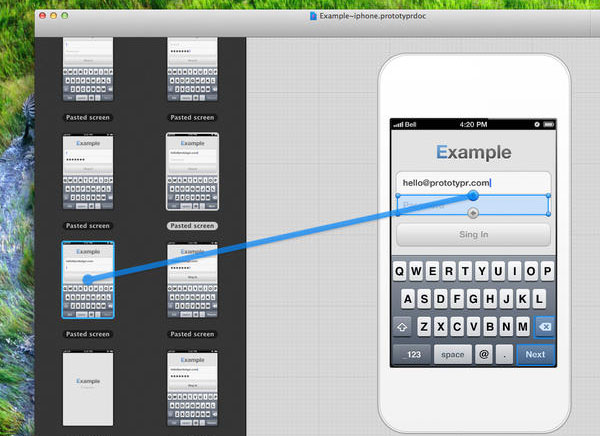
Task: Tap the S key
Action: coord(424,299)
